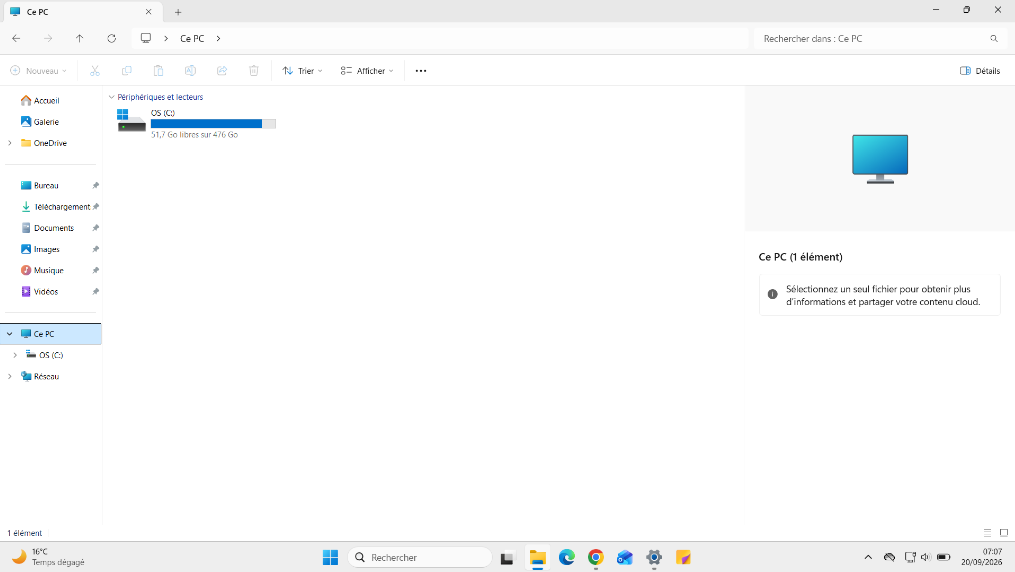The image size is (1015, 572).
Task: Click the OS (C:) storage usage bar
Action: coord(213,124)
